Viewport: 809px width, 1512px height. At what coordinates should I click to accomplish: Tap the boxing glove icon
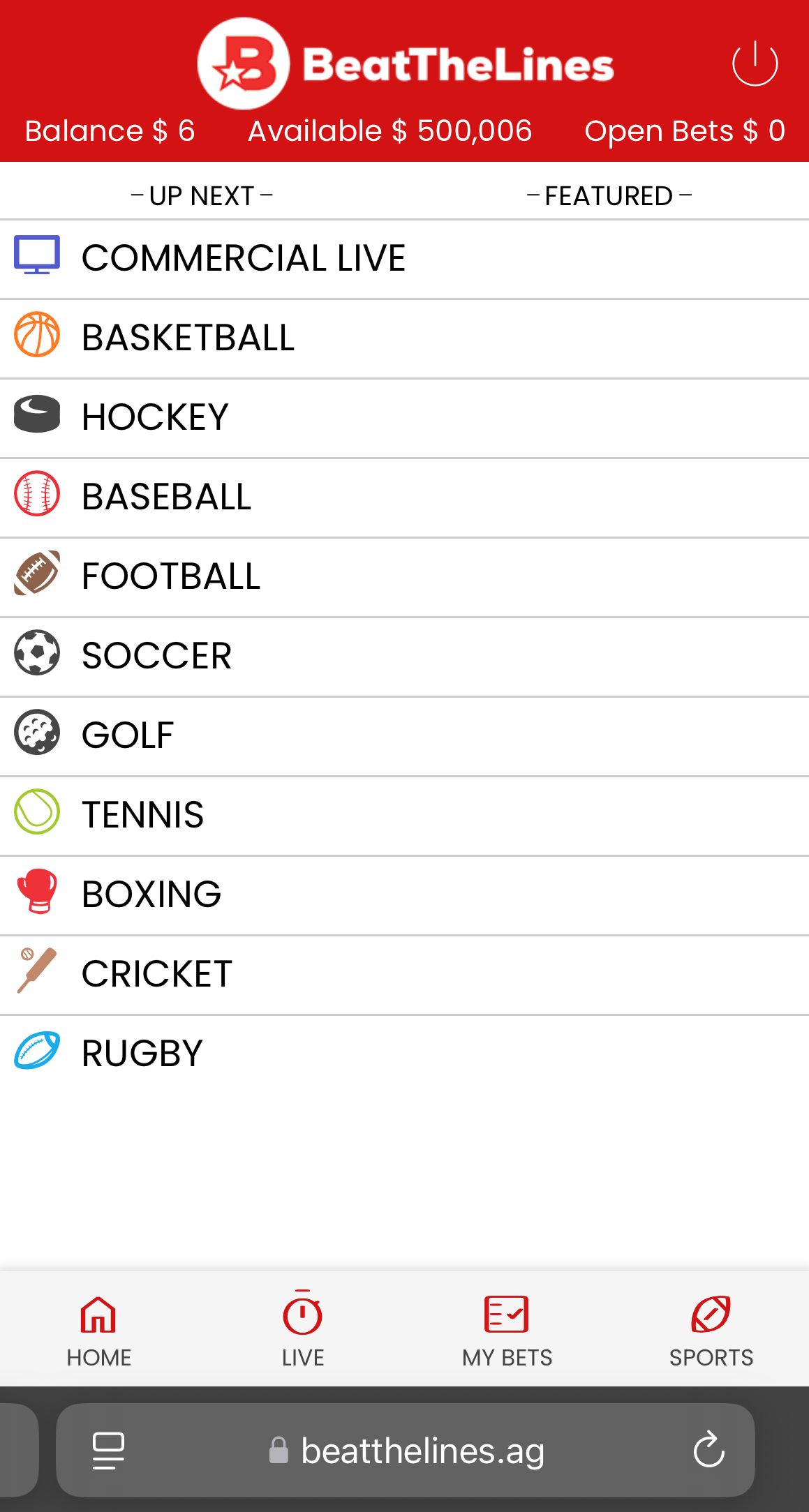[37, 891]
